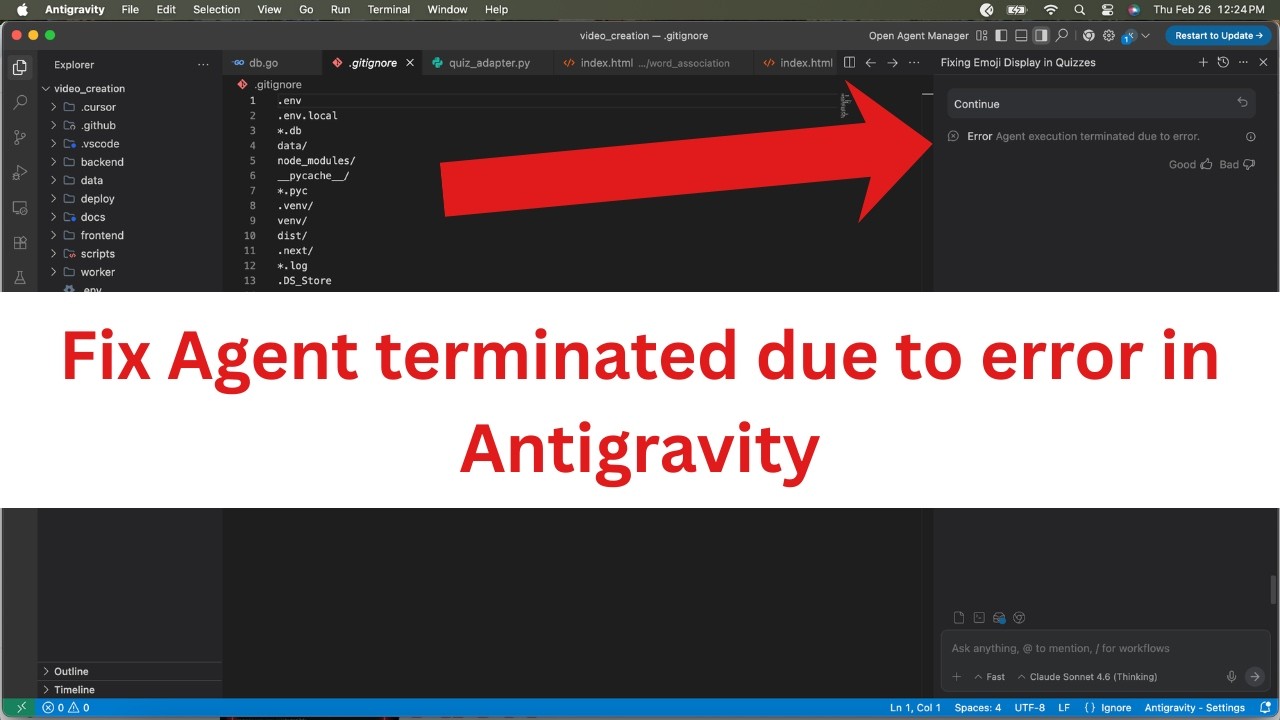Viewport: 1280px width, 720px height.
Task: Open the Source Control view
Action: (x=19, y=137)
